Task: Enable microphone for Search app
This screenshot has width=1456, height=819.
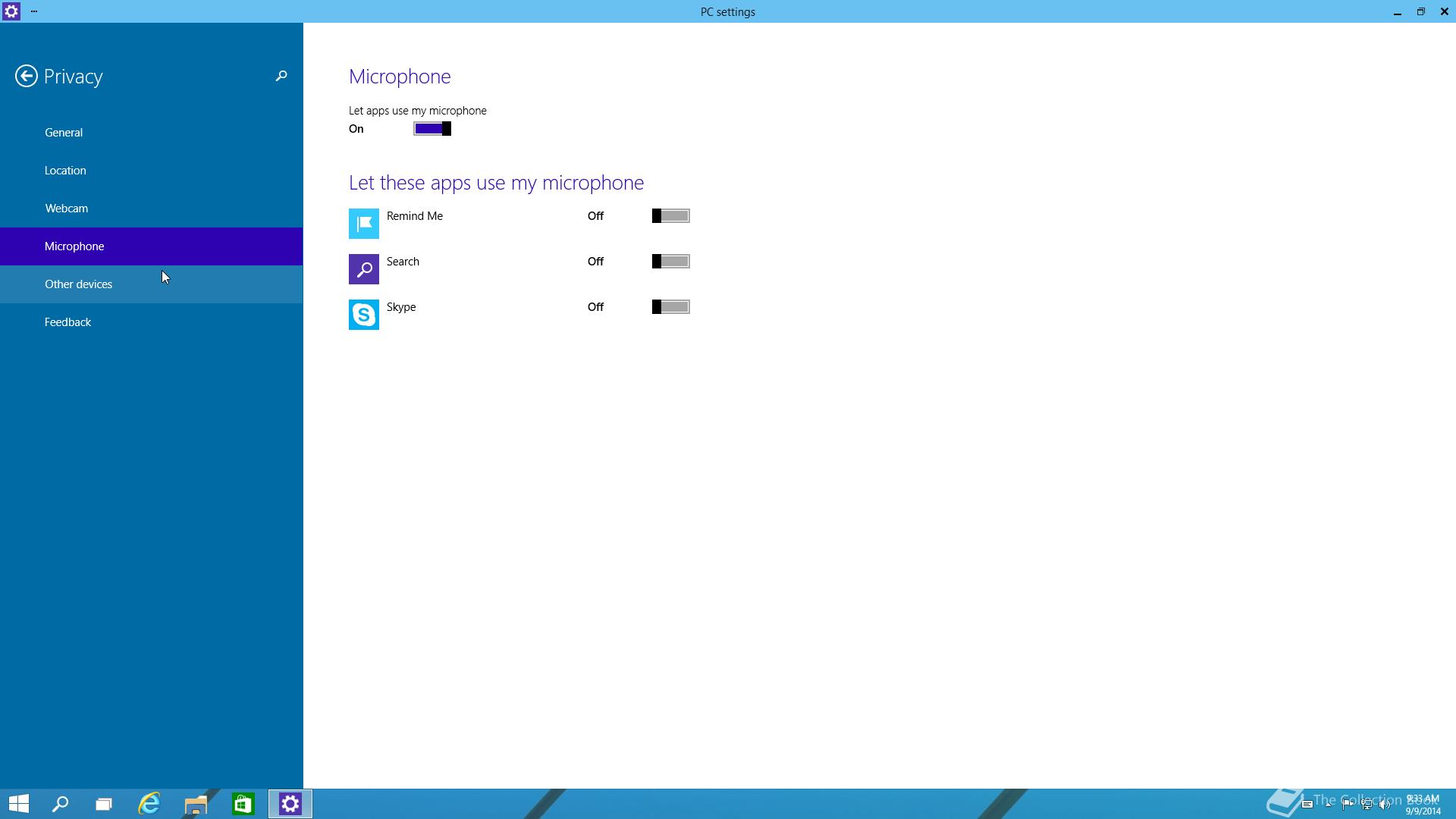Action: pyautogui.click(x=671, y=262)
